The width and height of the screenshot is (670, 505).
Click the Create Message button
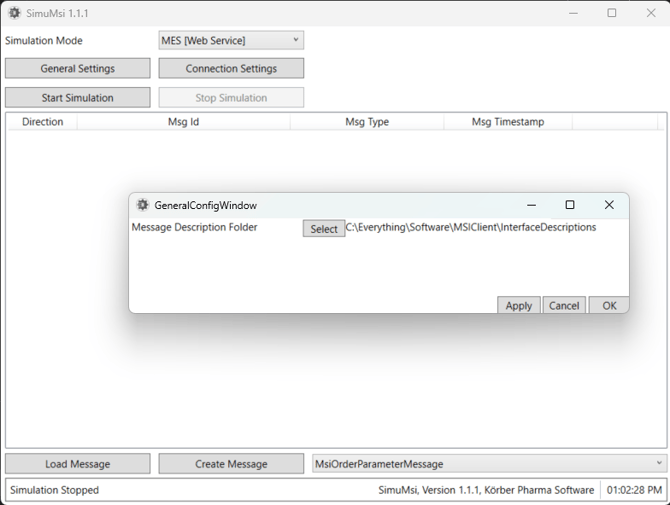tap(231, 464)
